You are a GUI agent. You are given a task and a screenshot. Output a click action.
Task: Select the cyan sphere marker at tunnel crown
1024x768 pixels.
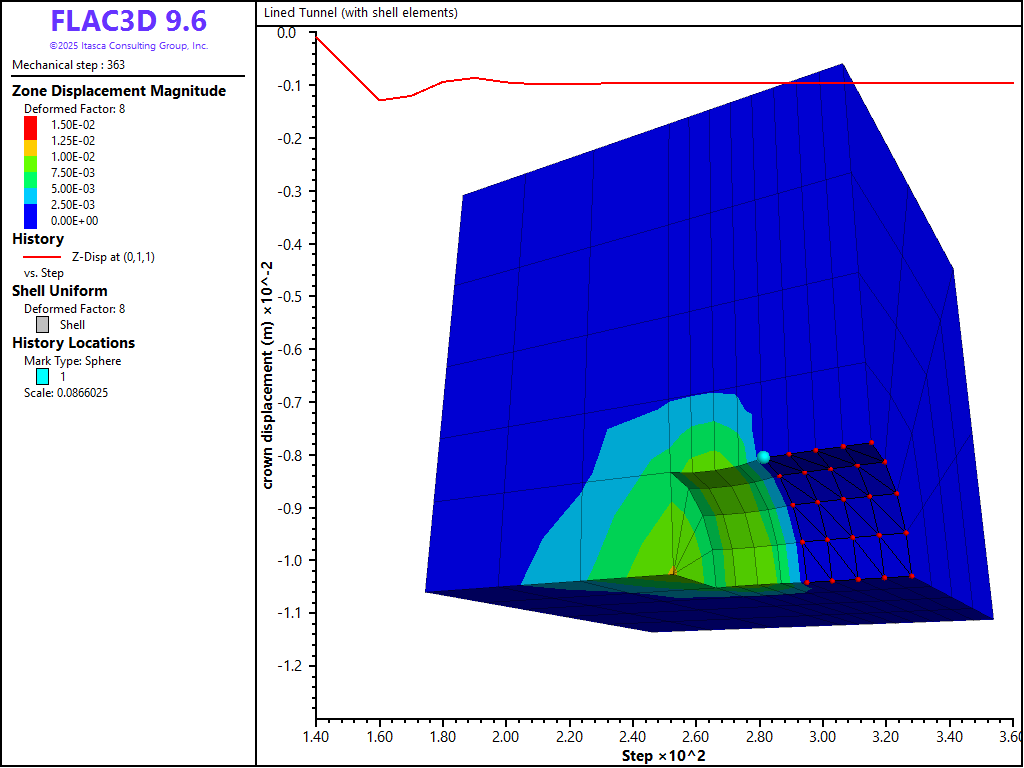pyautogui.click(x=764, y=457)
